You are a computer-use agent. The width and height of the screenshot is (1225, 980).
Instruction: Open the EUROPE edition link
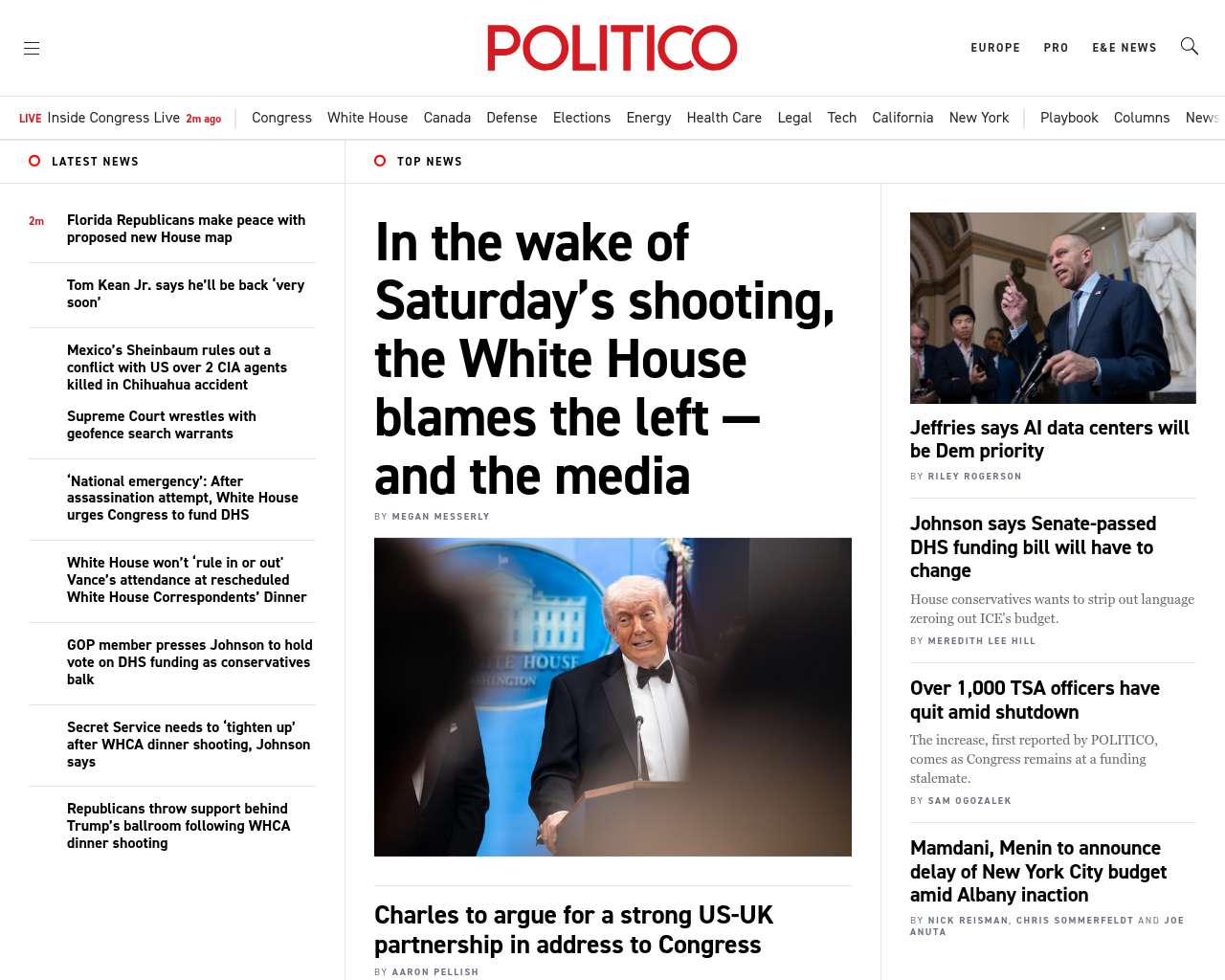994,48
